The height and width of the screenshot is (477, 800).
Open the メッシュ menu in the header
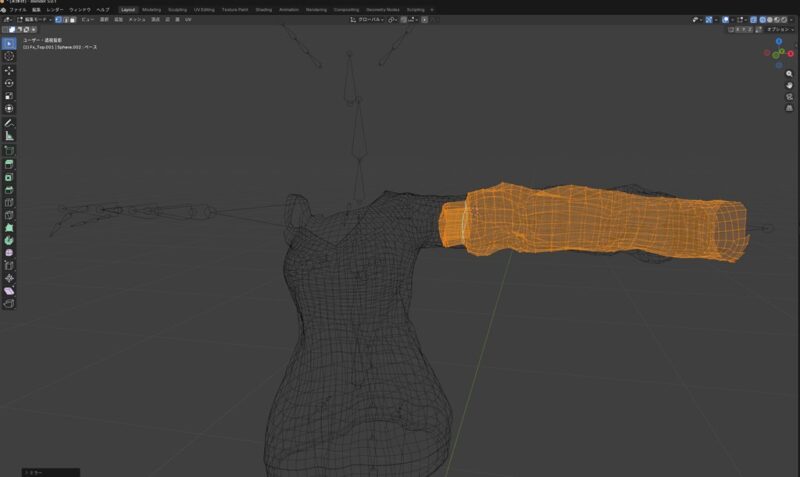(x=137, y=19)
